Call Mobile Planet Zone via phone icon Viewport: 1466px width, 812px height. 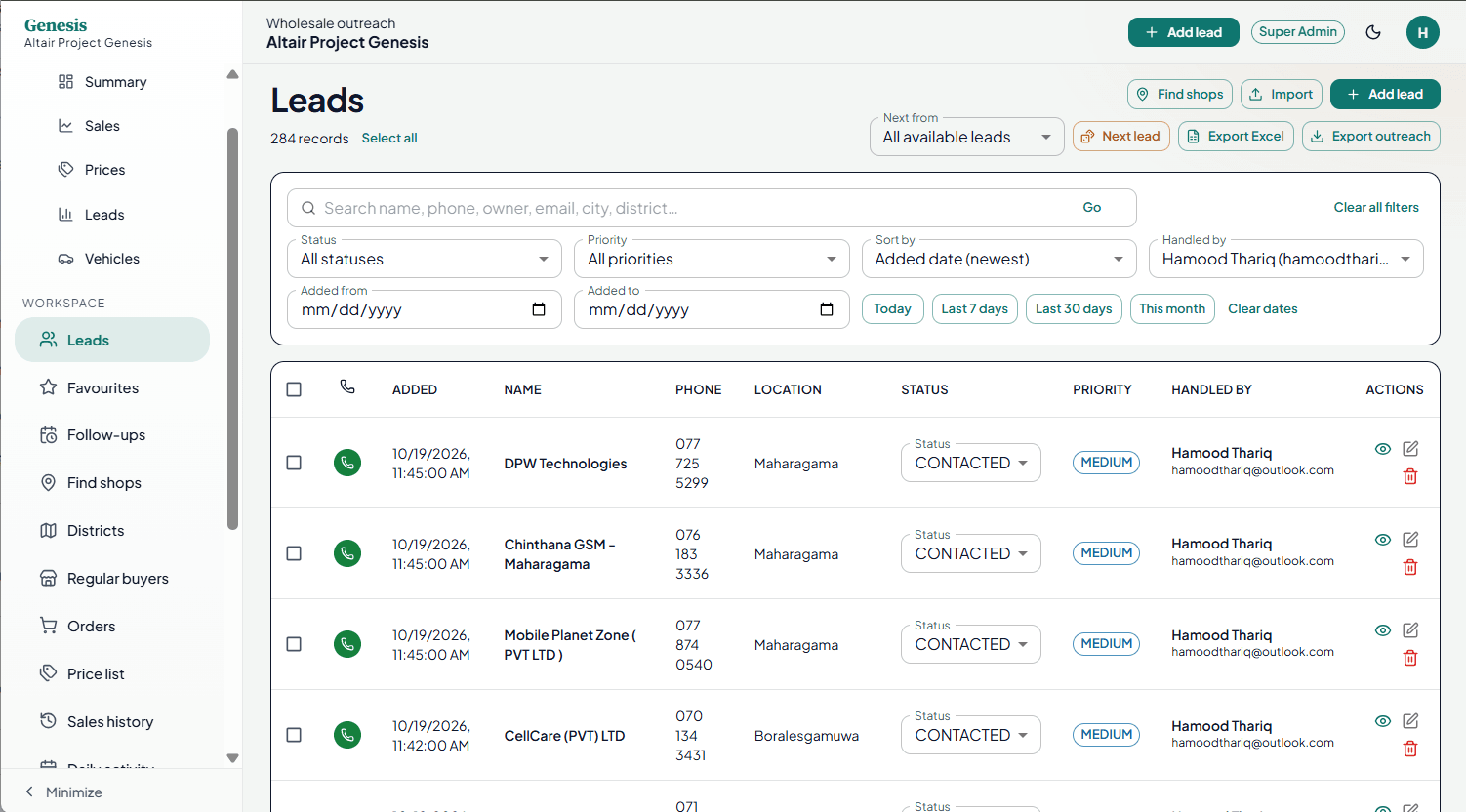[347, 644]
